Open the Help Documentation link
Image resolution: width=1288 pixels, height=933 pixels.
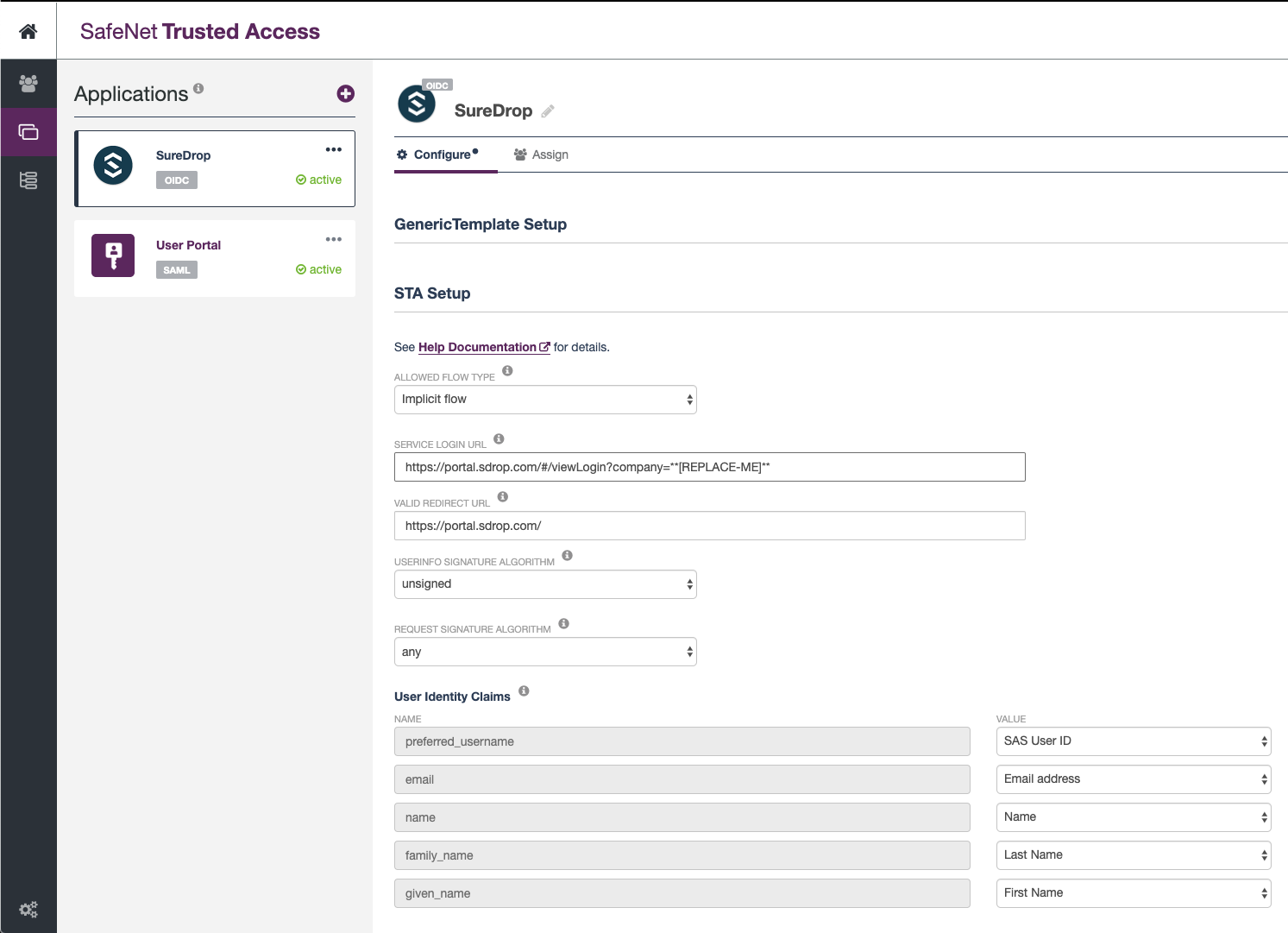(x=484, y=347)
